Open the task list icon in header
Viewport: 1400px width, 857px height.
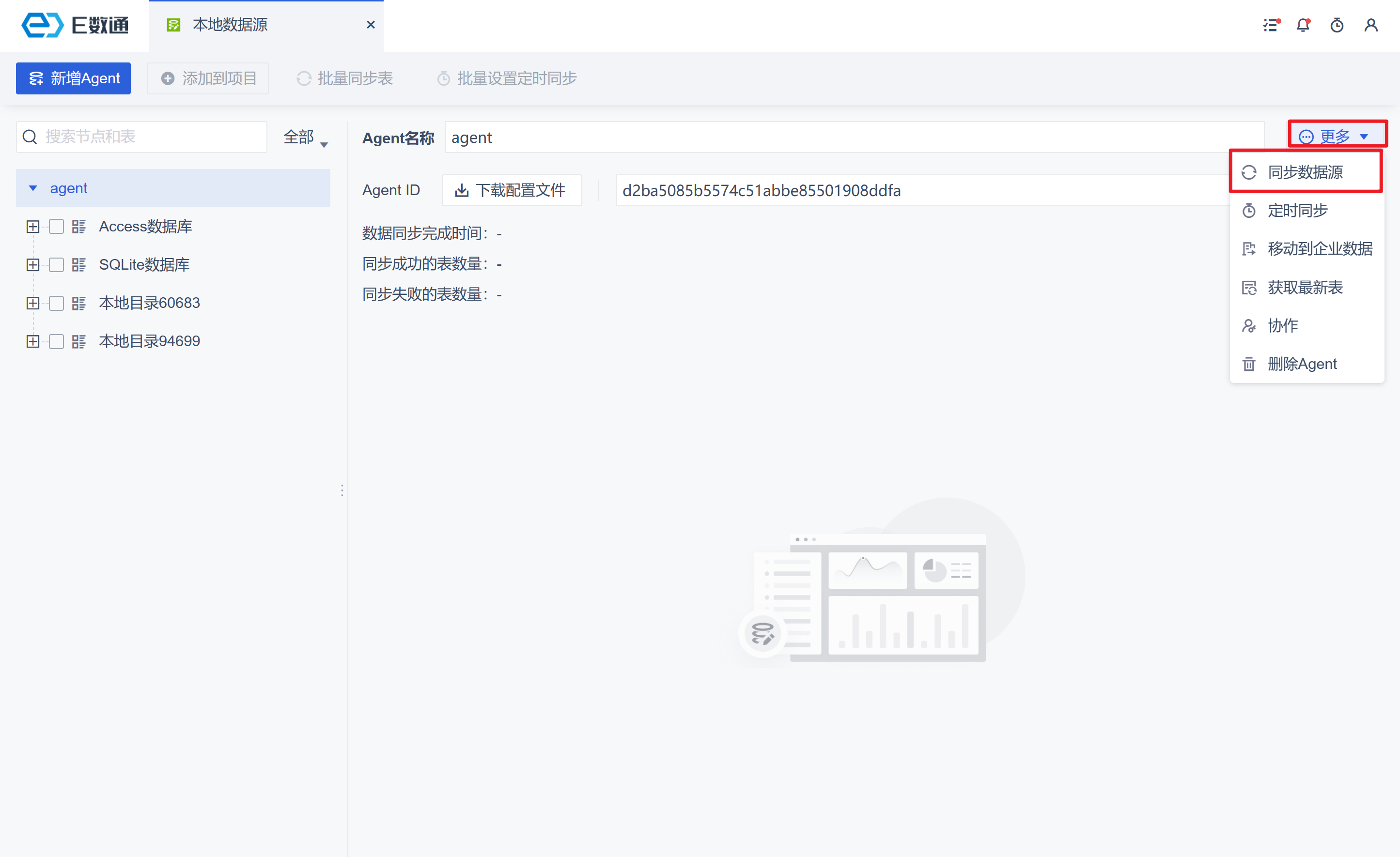tap(1271, 26)
